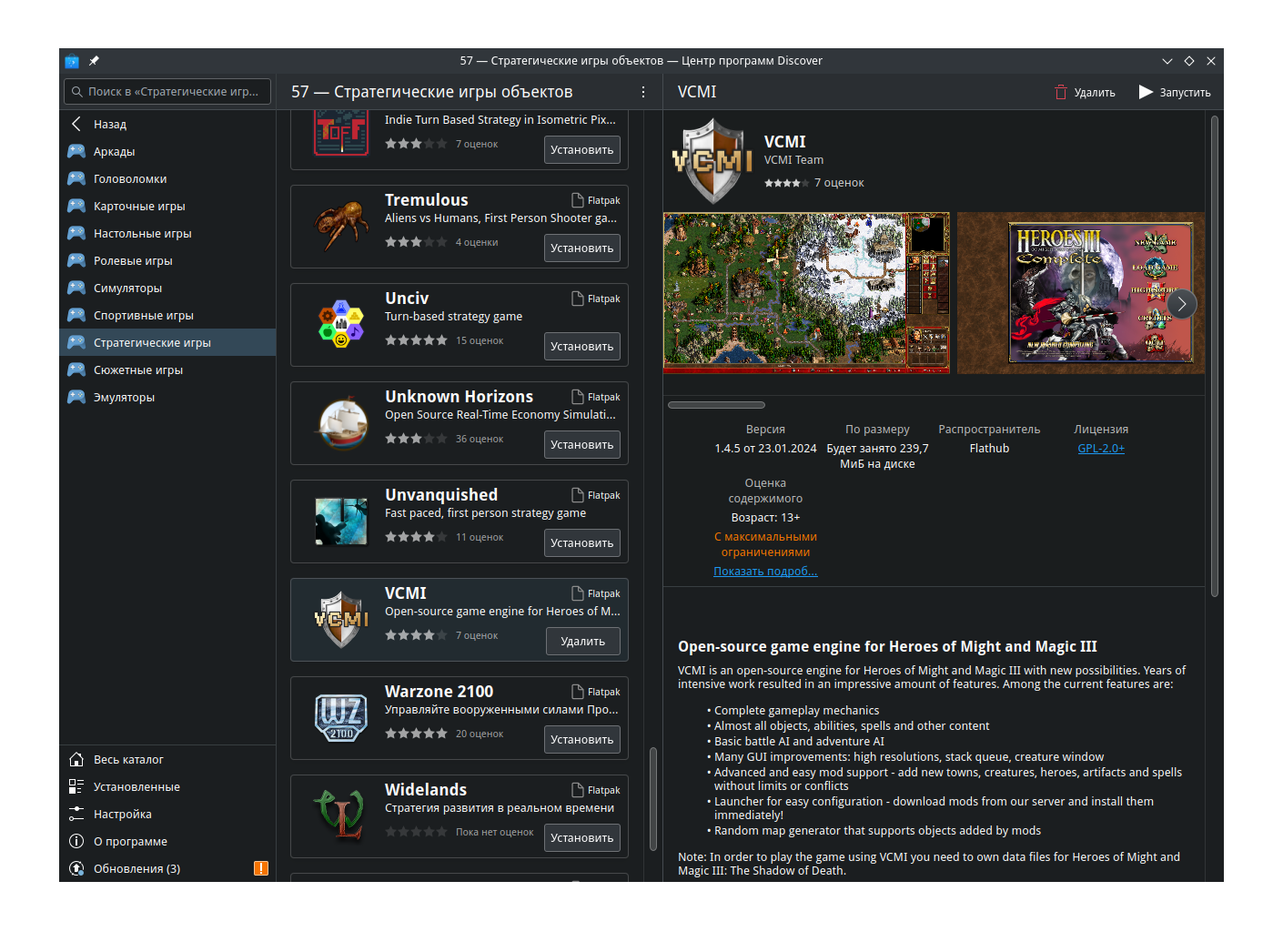
Task: Click the gamepad icon beside Сюжетные игры
Action: [76, 370]
